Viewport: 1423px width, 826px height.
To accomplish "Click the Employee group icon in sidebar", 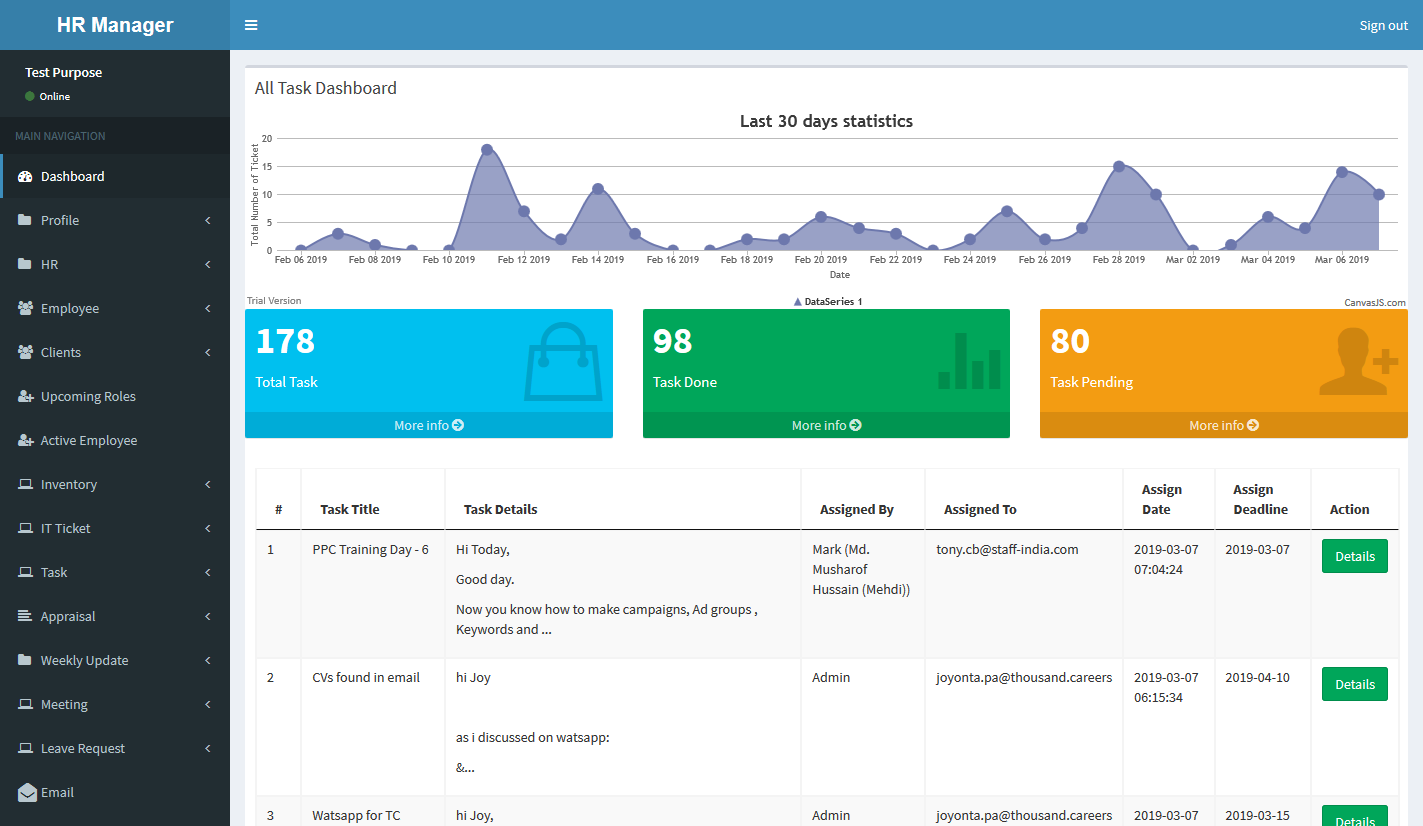I will [x=25, y=308].
